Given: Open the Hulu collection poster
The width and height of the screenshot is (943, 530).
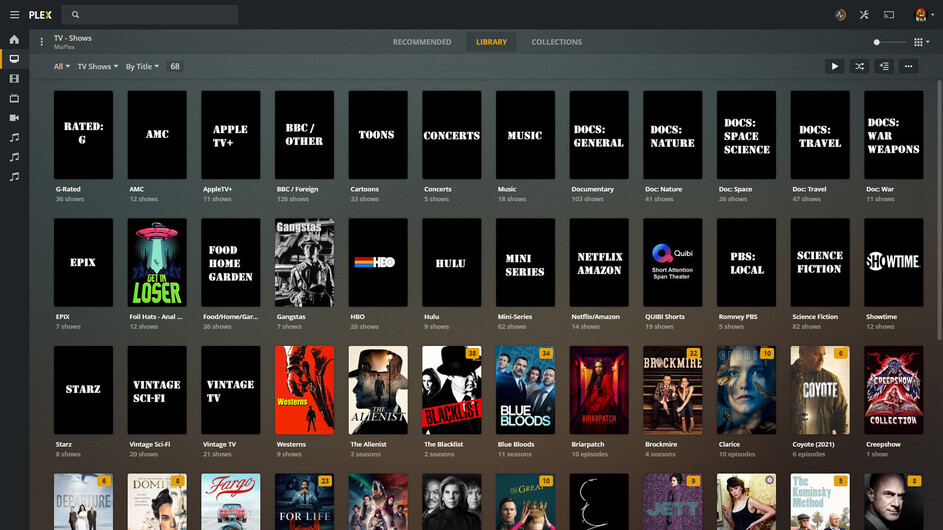Looking at the screenshot, I should [x=452, y=262].
